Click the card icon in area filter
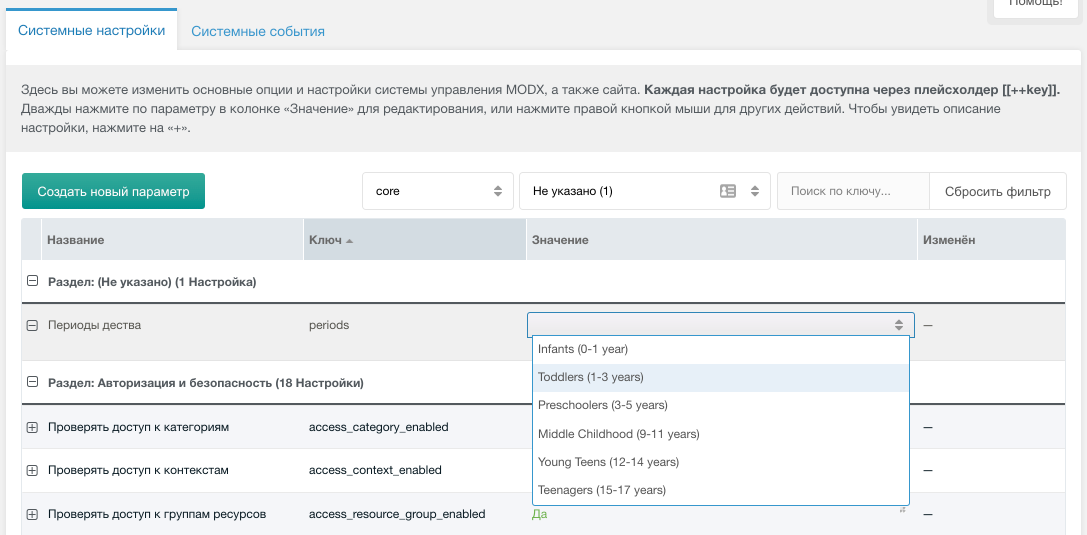 point(728,191)
